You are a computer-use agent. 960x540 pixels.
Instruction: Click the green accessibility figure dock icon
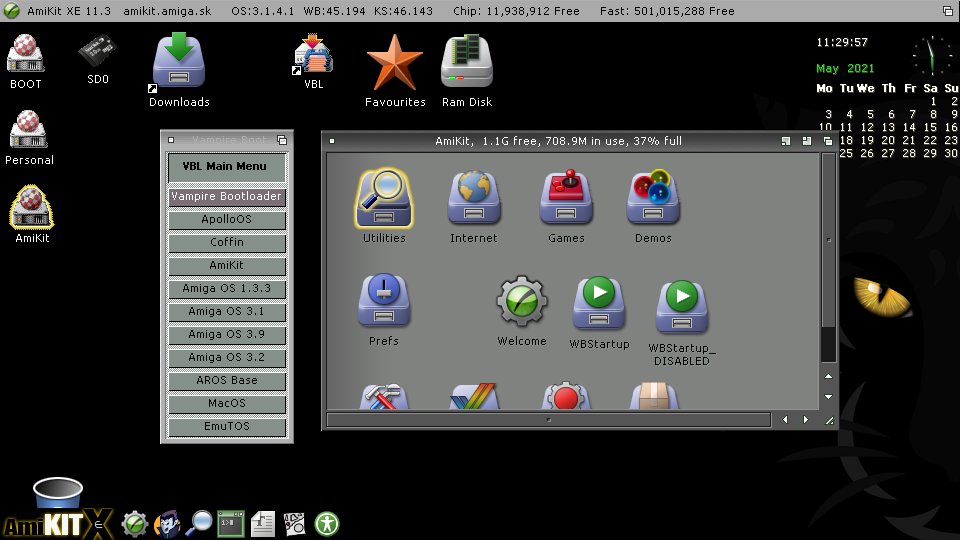coord(327,524)
